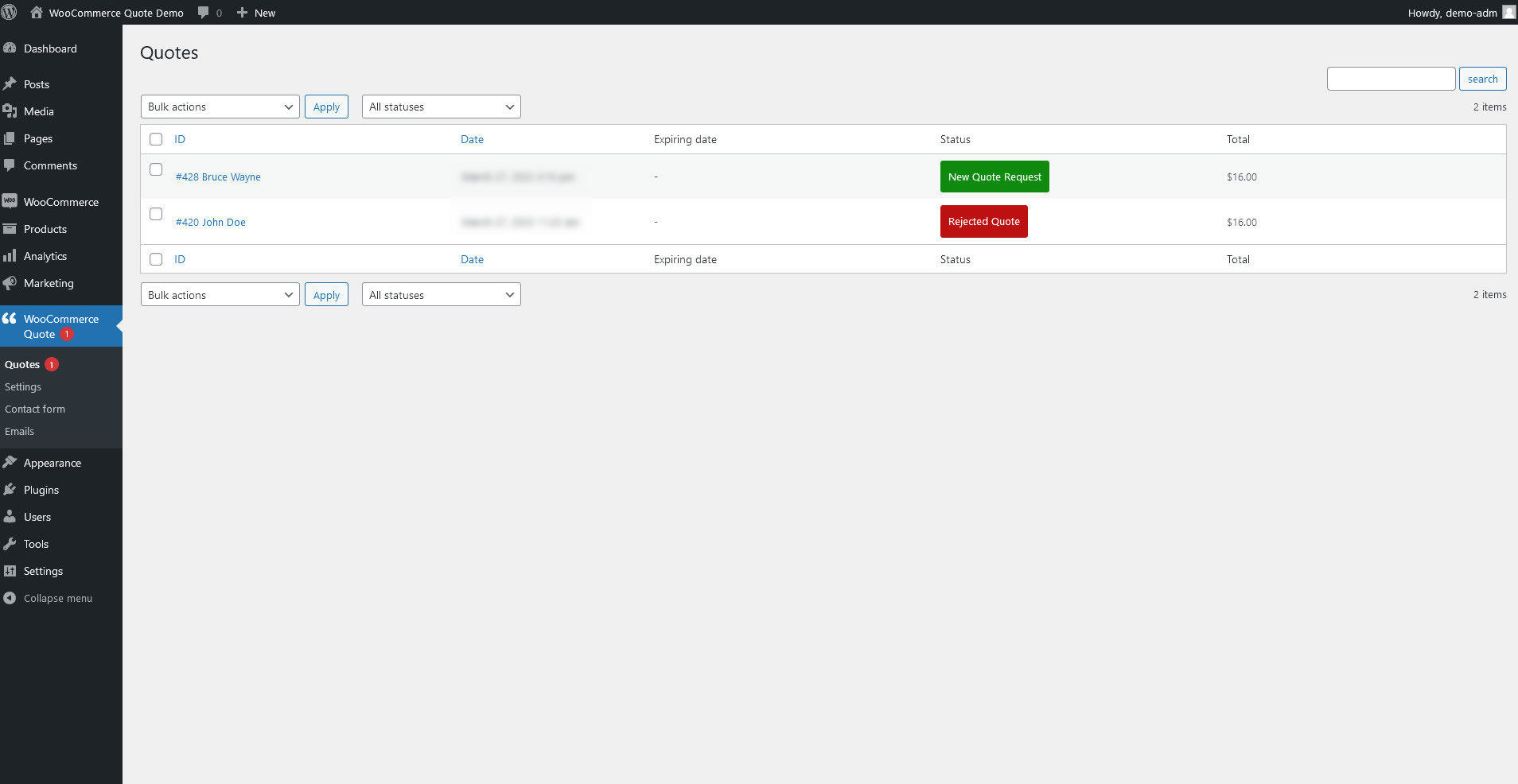Open the WooCommerce Quote Demo site link

click(116, 13)
